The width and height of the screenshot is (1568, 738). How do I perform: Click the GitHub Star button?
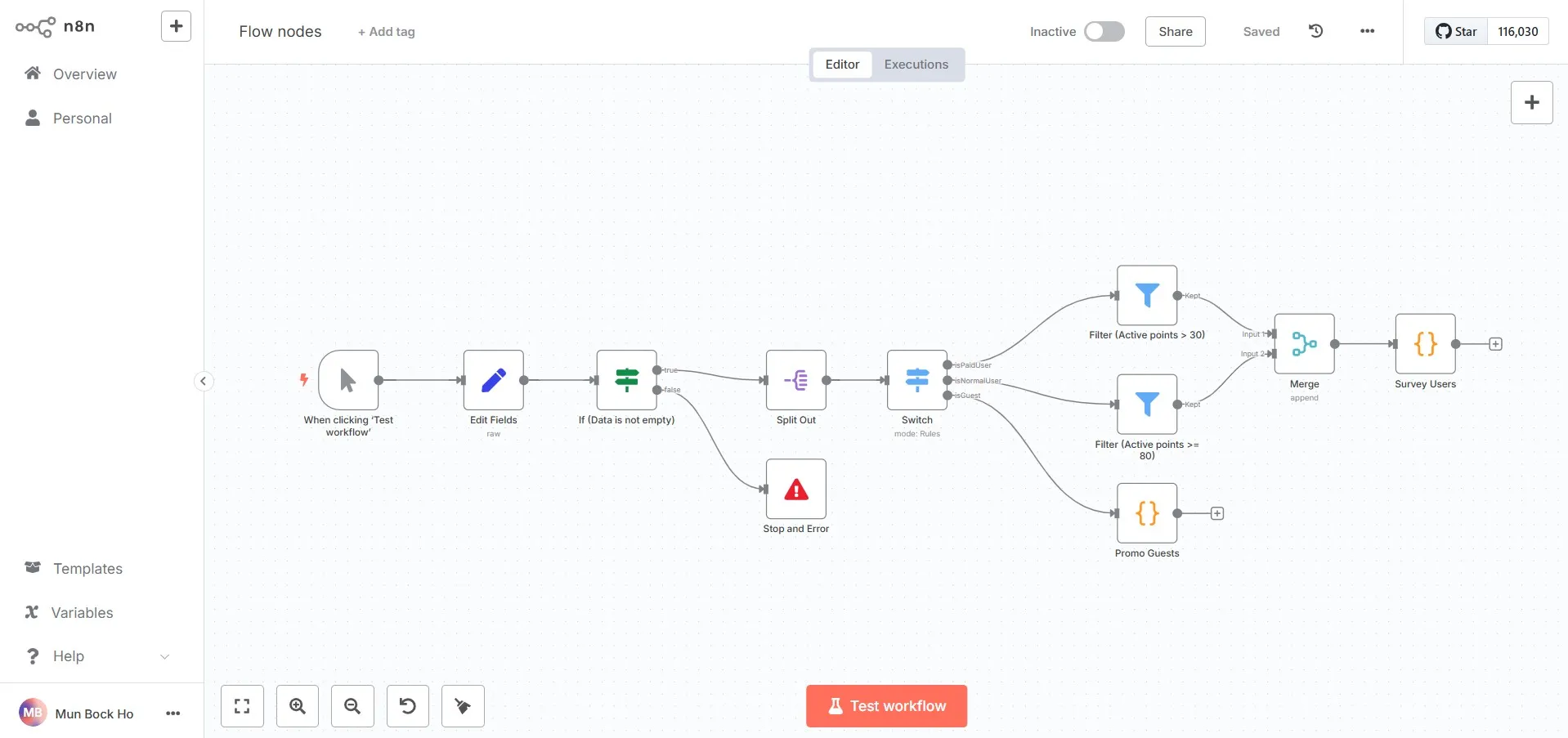pyautogui.click(x=1456, y=31)
